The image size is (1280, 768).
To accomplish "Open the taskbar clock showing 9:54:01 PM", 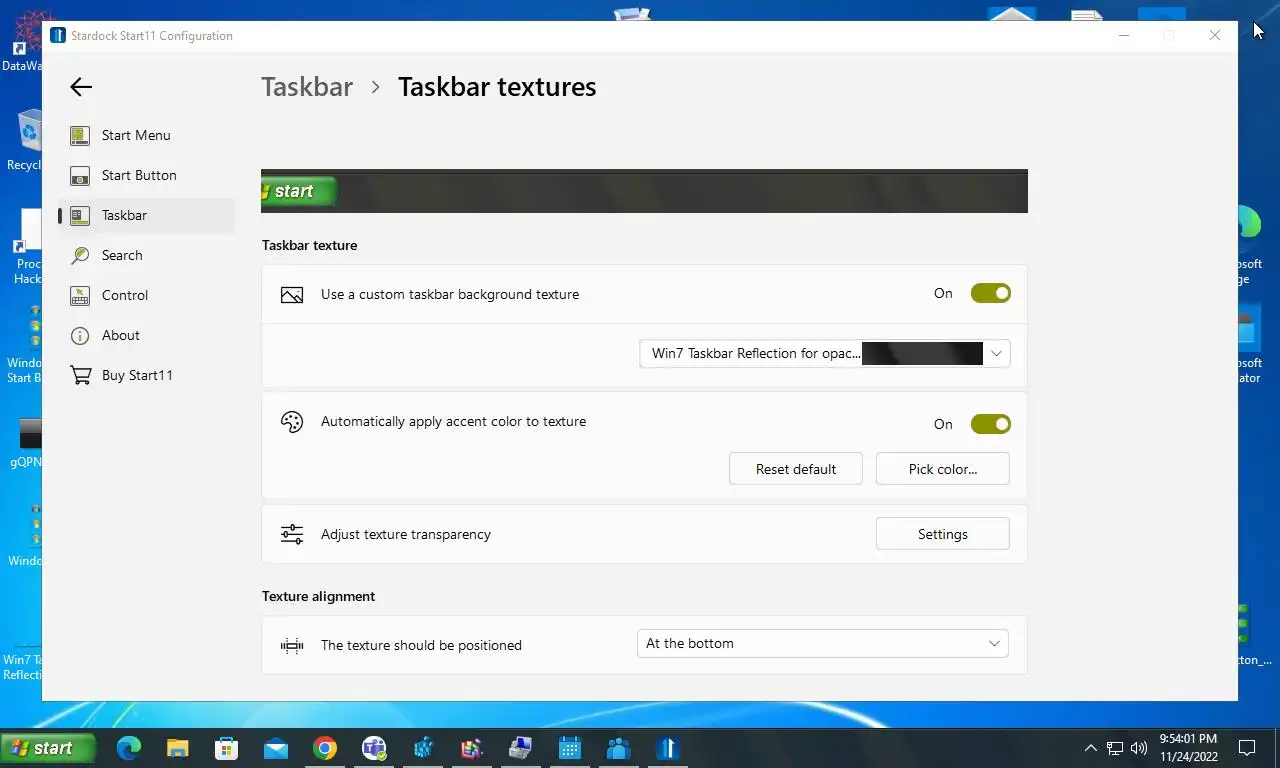I will 1189,748.
